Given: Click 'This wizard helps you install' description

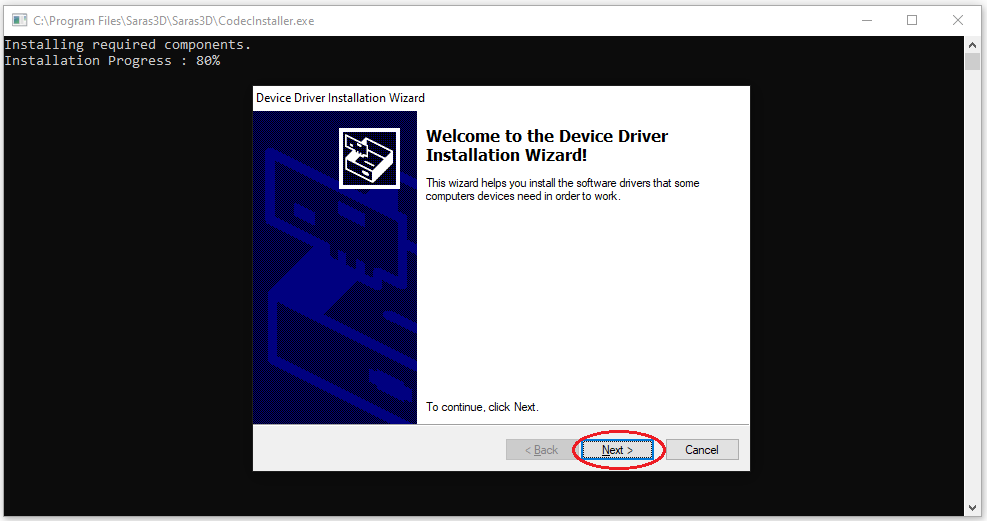Looking at the screenshot, I should 562,189.
